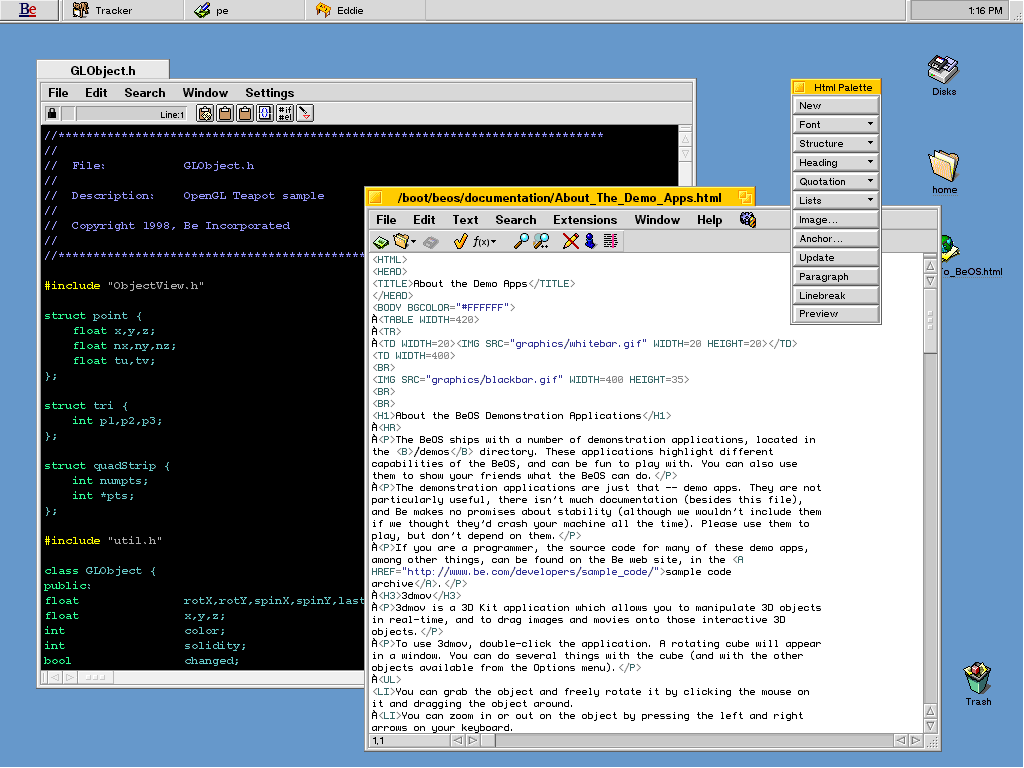Open the Extensions menu in pe

(x=585, y=220)
